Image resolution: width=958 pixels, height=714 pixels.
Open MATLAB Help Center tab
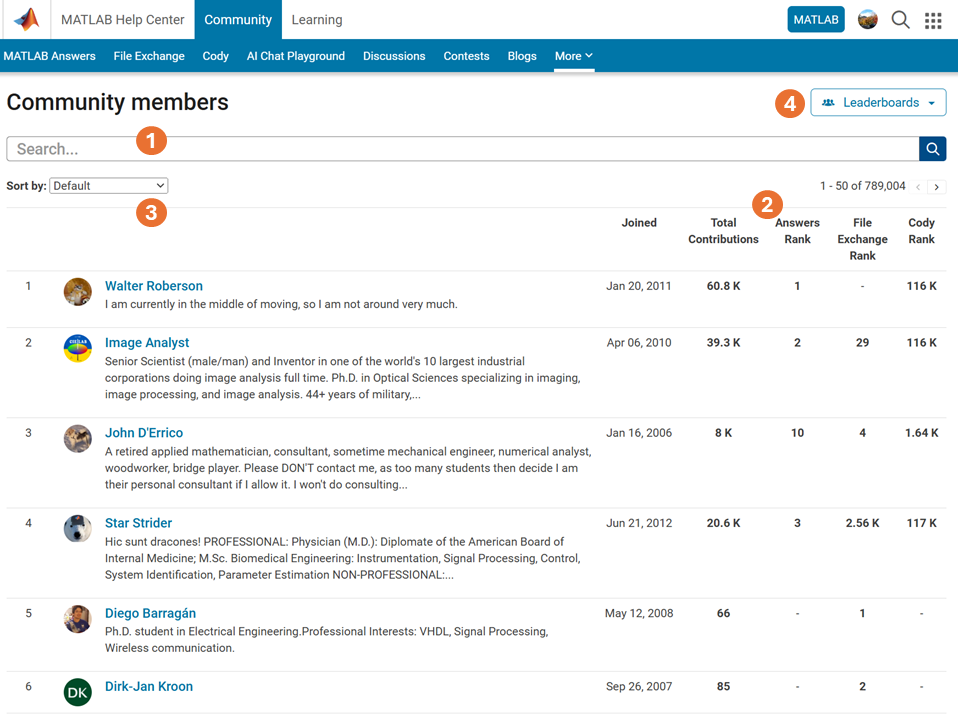coord(122,20)
